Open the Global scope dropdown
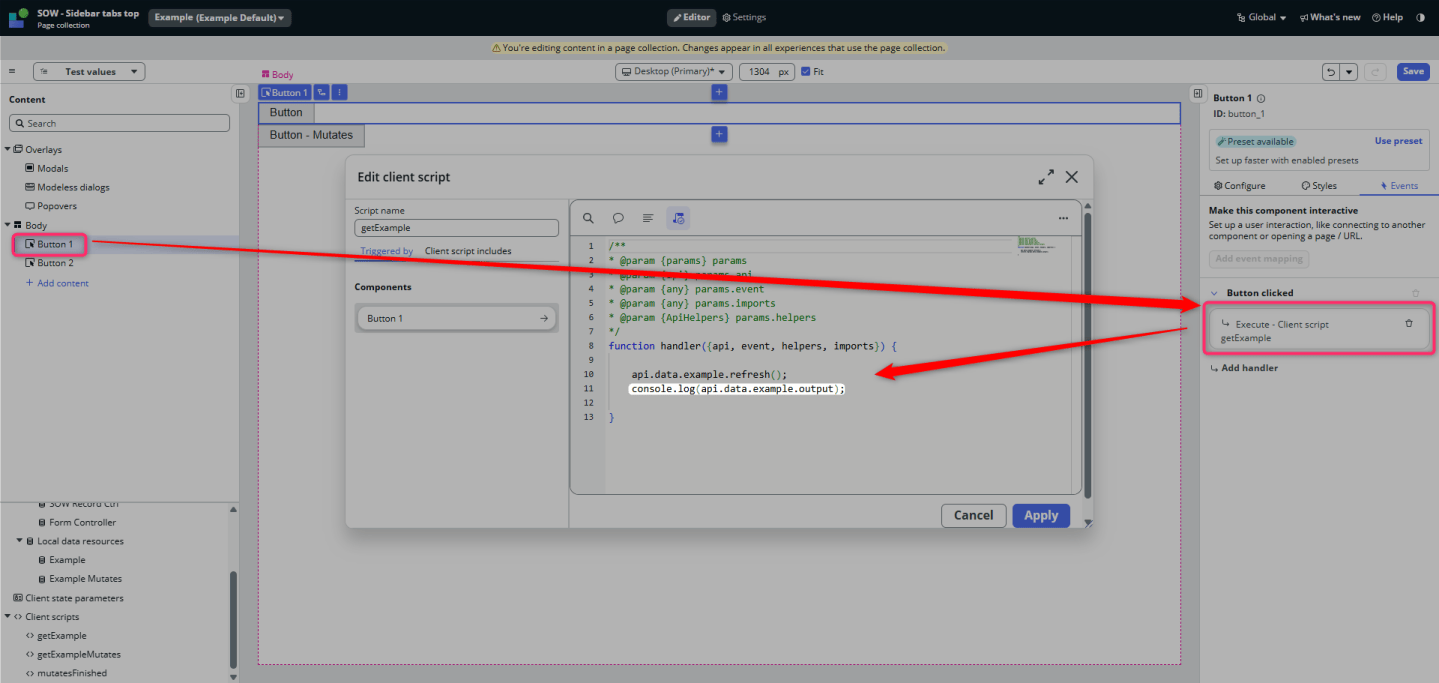Viewport: 1439px width, 683px height. 1261,17
